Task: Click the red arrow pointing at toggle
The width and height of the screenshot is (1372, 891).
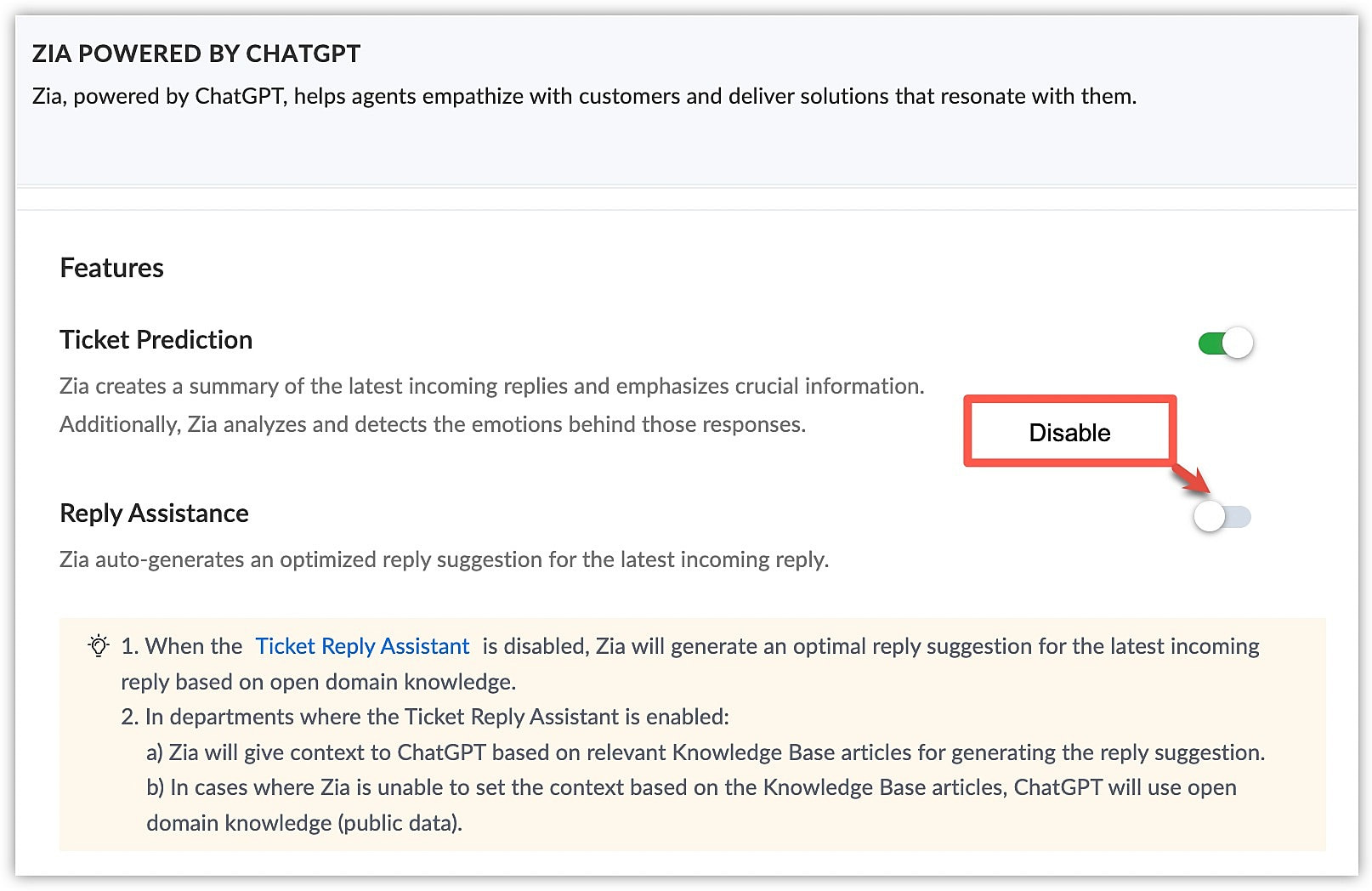Action: point(1192,480)
